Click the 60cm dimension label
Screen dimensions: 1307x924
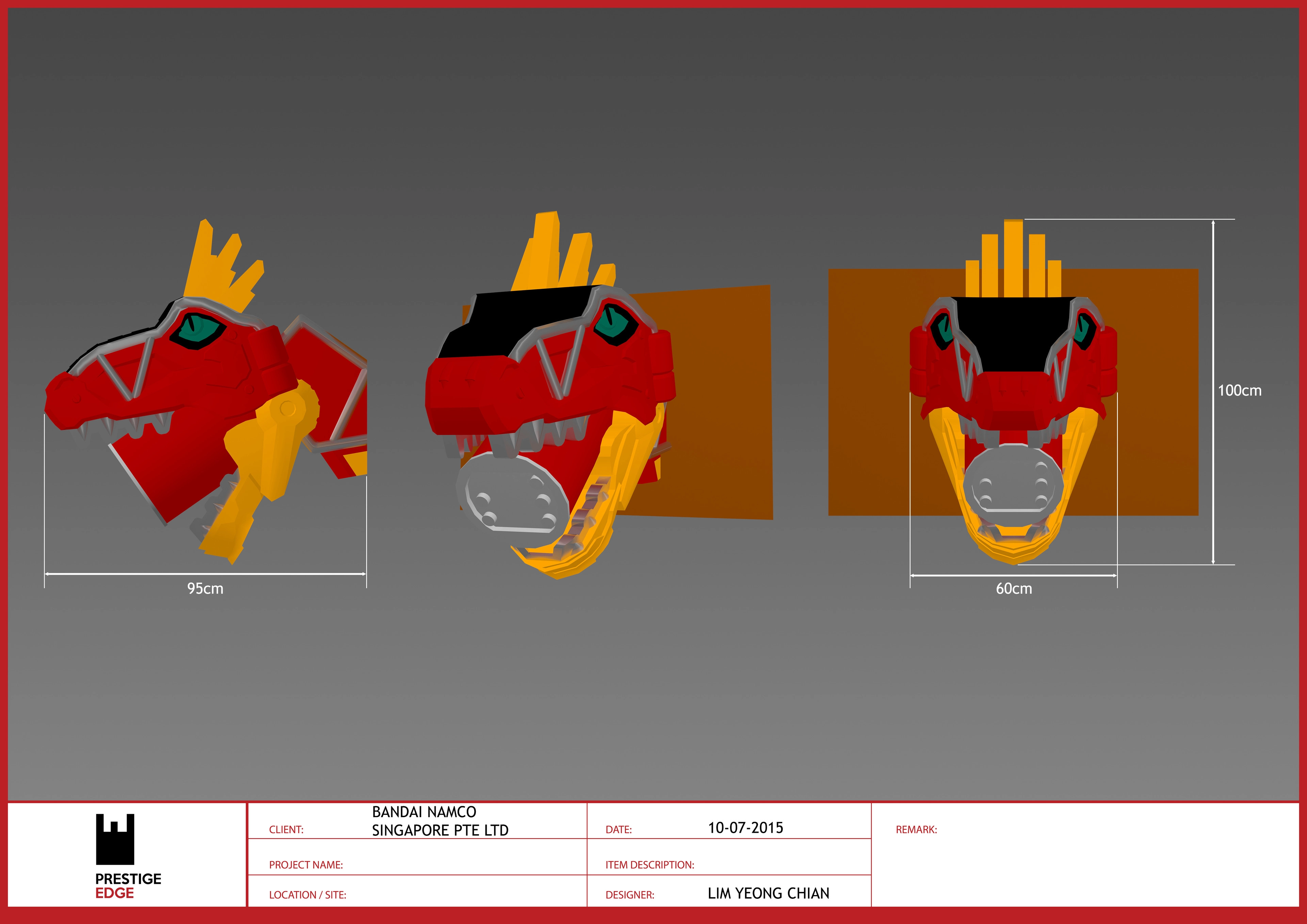pyautogui.click(x=1013, y=589)
